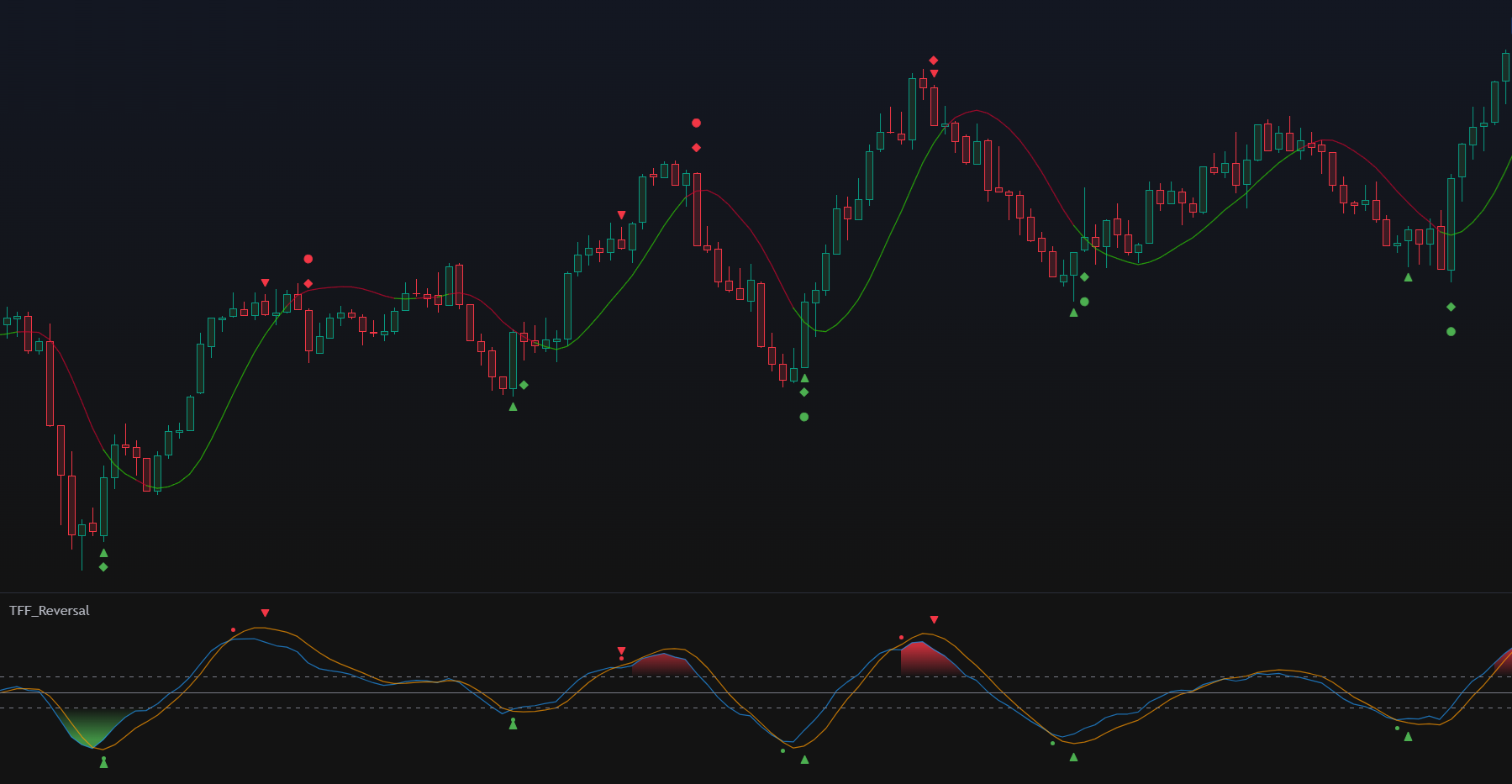Image resolution: width=1512 pixels, height=784 pixels.
Task: Click the TFF_Reversal indicator label
Action: point(50,611)
